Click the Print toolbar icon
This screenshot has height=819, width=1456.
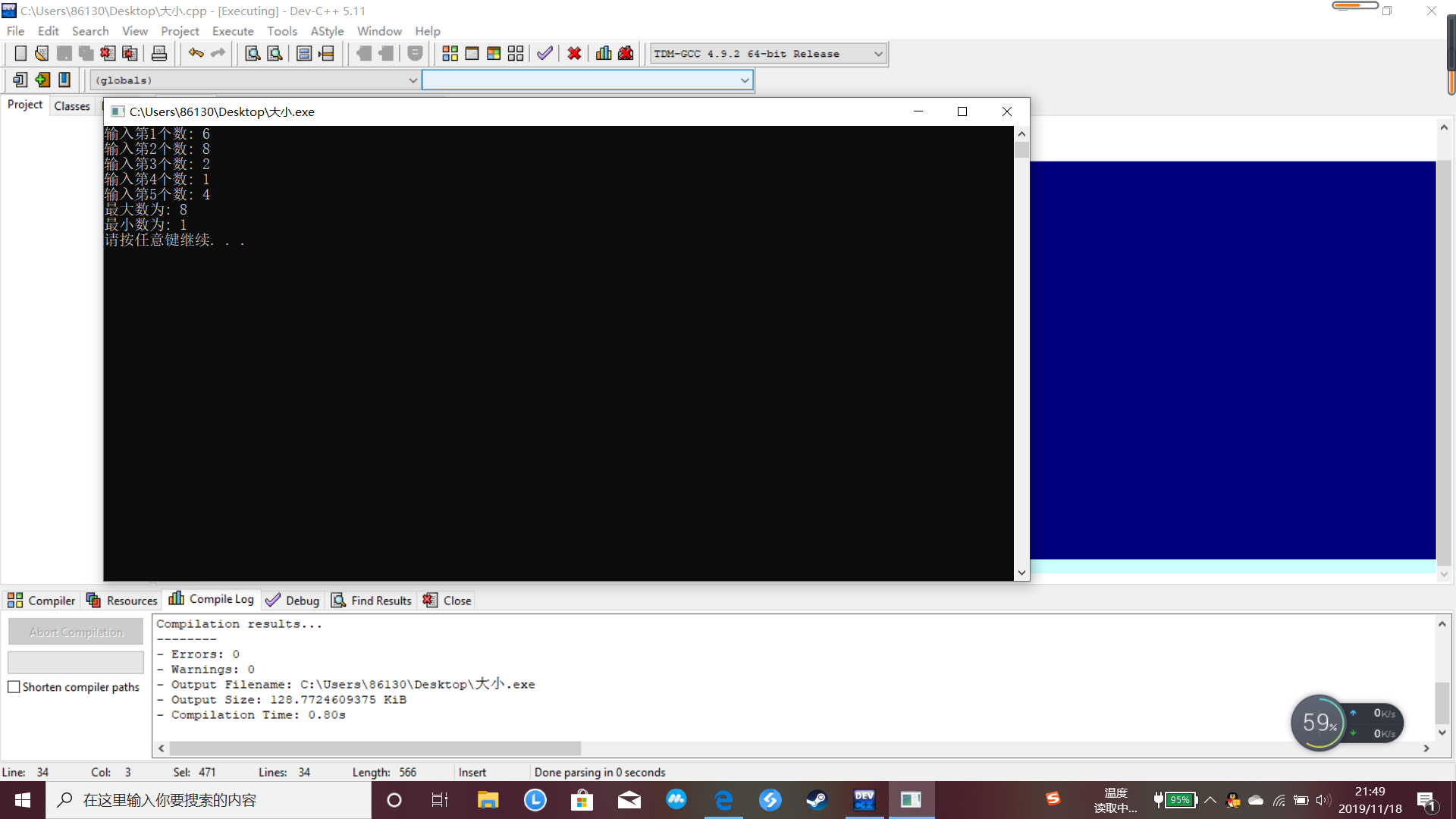159,53
